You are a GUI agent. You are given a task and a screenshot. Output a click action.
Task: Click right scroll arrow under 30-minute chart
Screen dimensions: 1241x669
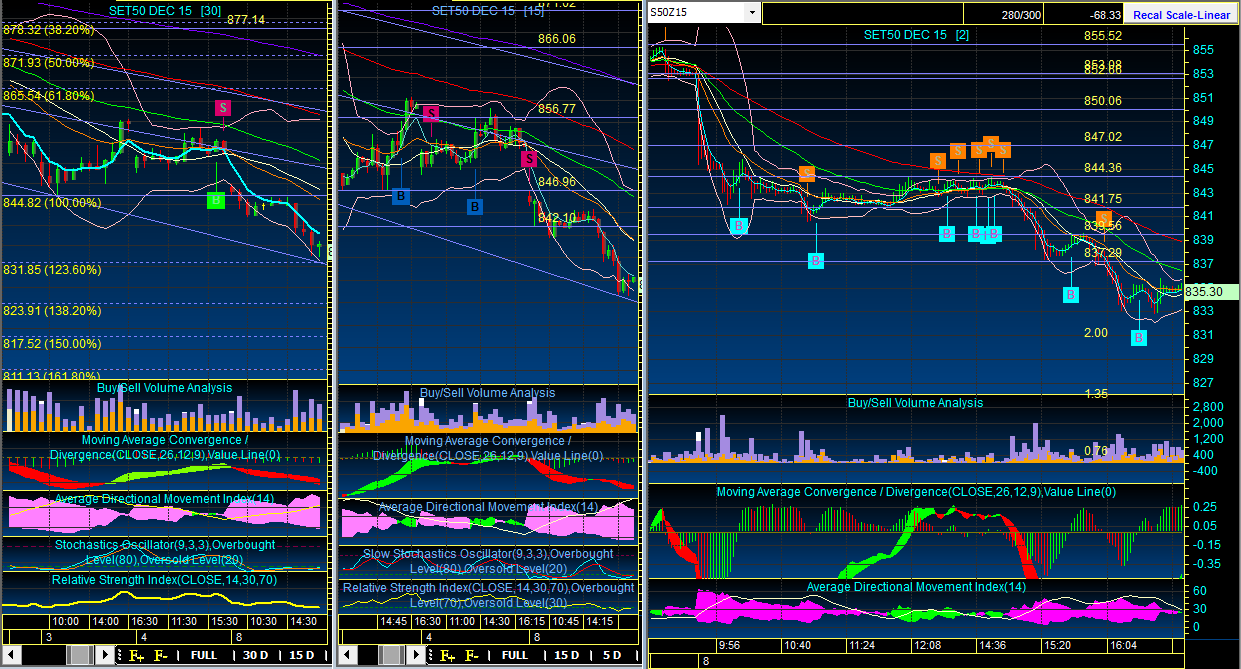coord(106,655)
